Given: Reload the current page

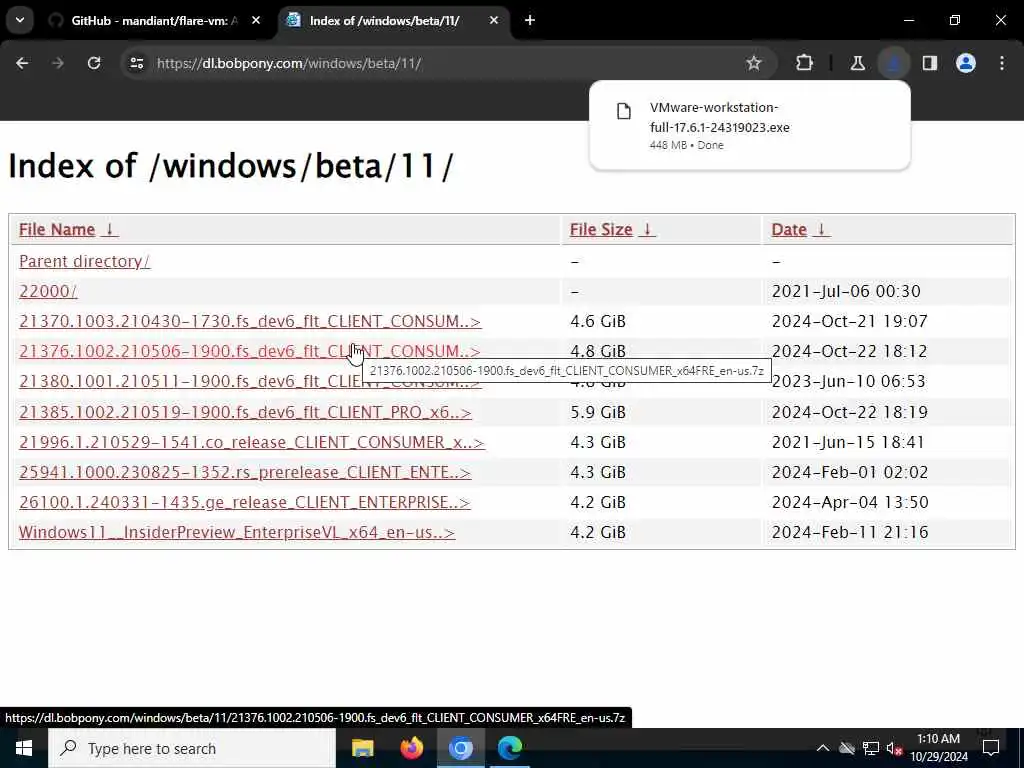Looking at the screenshot, I should click(94, 63).
